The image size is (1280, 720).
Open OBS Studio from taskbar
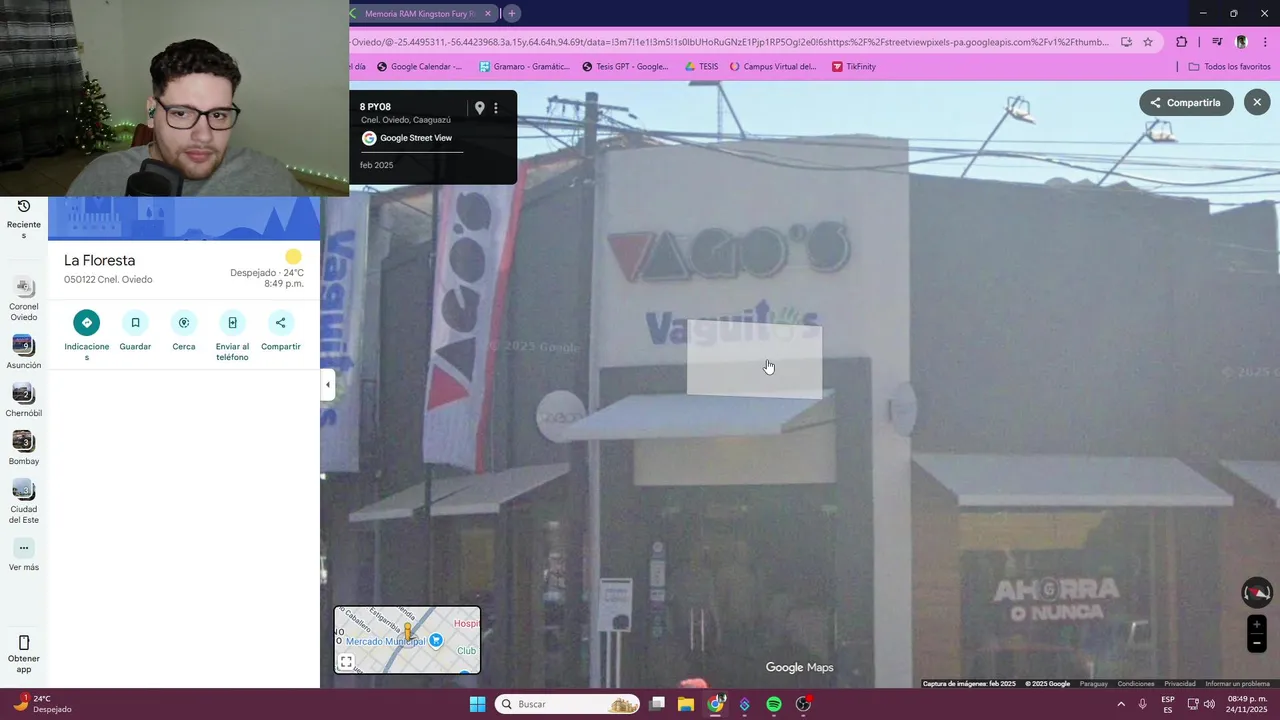point(803,704)
